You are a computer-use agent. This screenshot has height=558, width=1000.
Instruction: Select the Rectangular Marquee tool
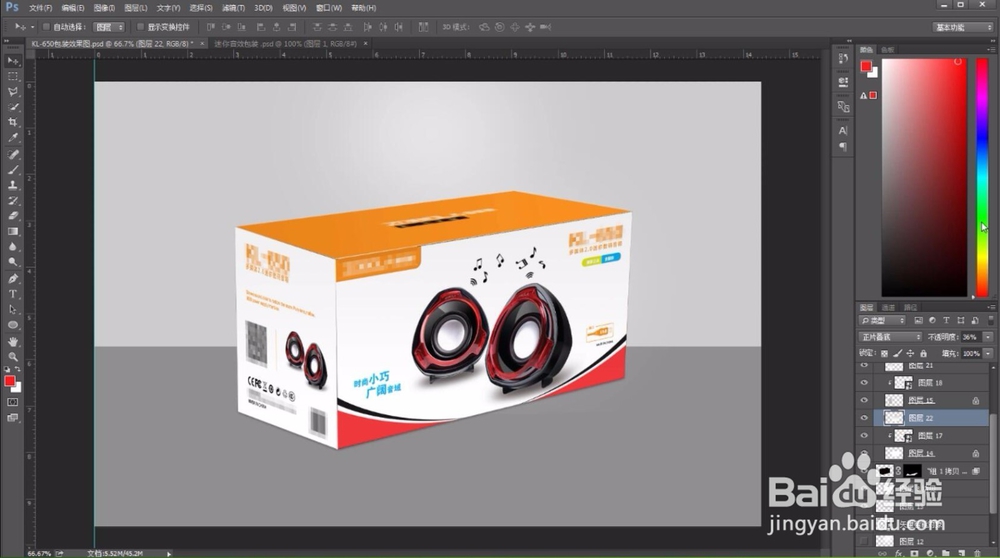(x=13, y=76)
